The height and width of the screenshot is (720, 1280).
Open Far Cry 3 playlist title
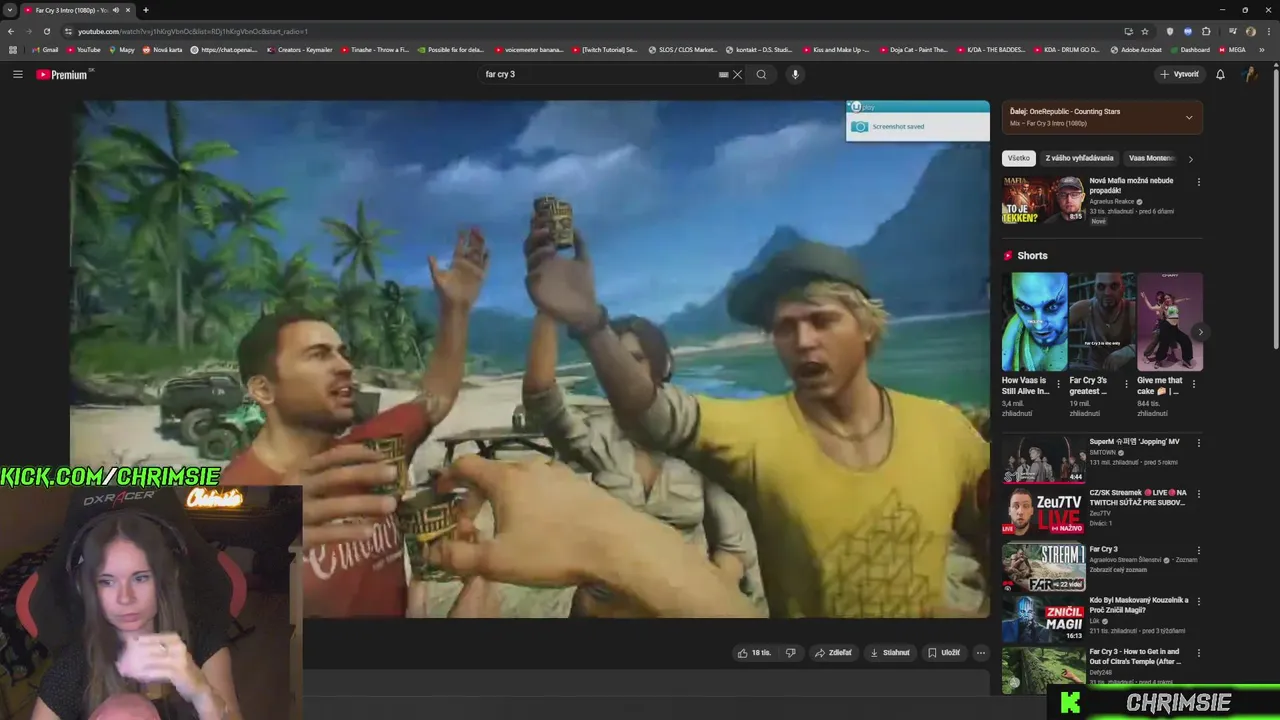[1103, 549]
